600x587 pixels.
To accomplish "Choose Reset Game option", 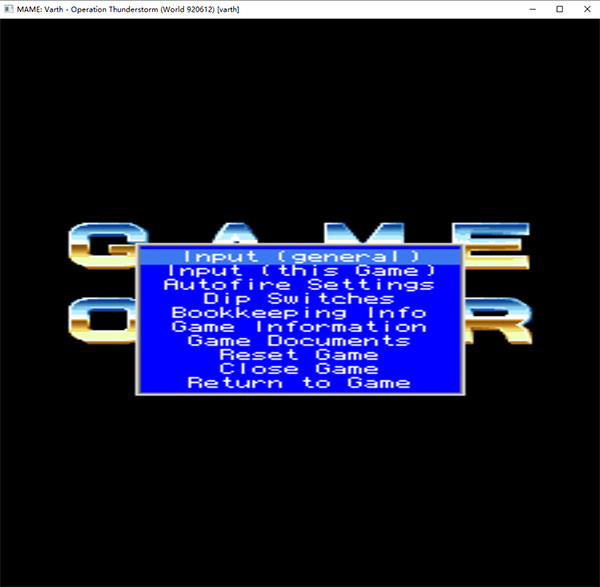I will pyautogui.click(x=300, y=355).
